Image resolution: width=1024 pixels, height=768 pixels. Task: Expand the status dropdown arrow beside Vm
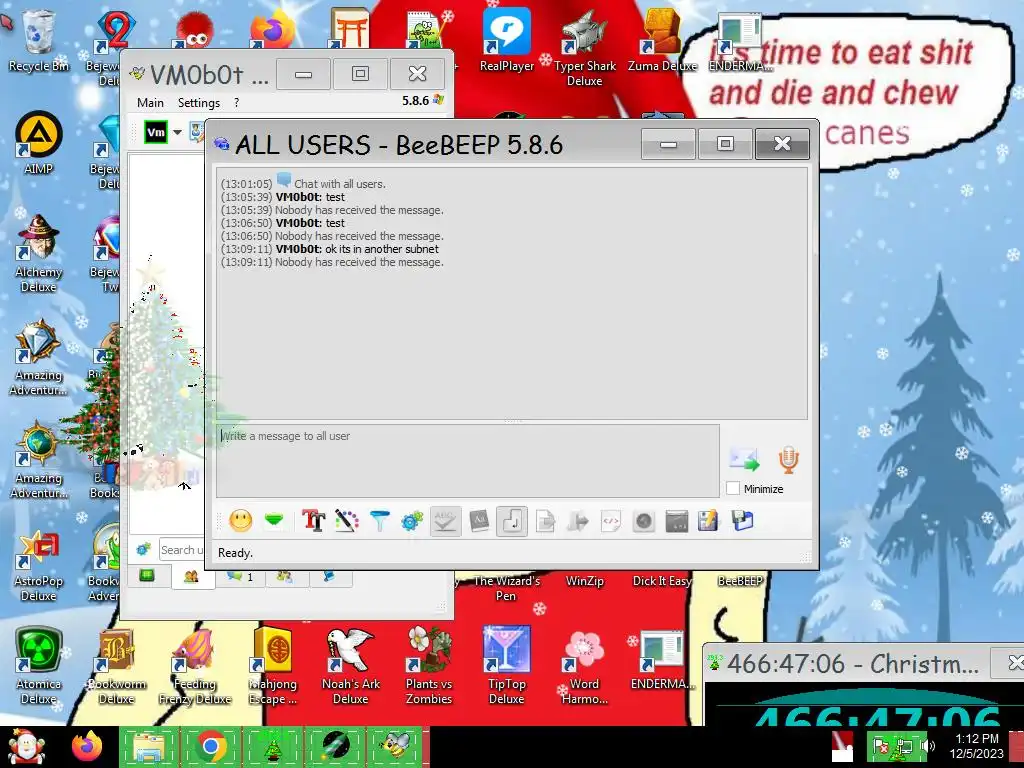(x=177, y=132)
